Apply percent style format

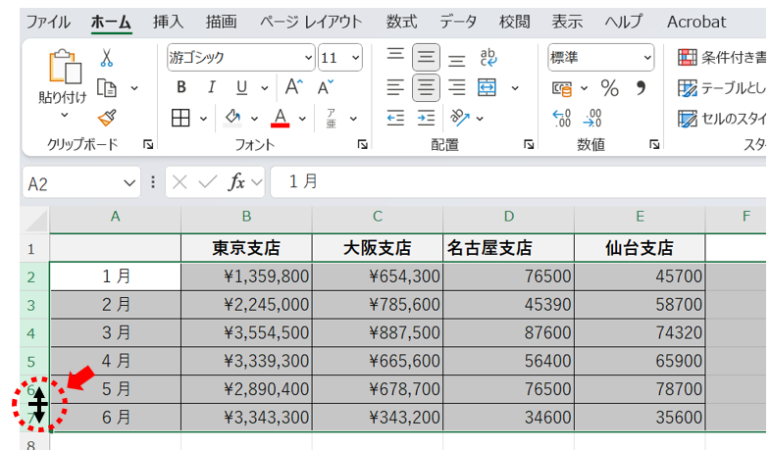(x=609, y=88)
